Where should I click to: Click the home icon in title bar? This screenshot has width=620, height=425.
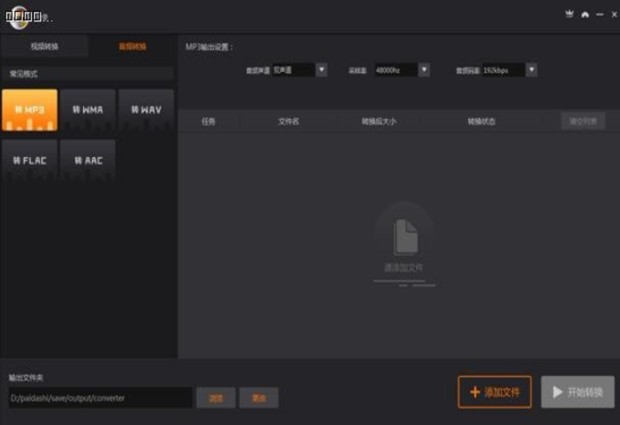pos(585,15)
